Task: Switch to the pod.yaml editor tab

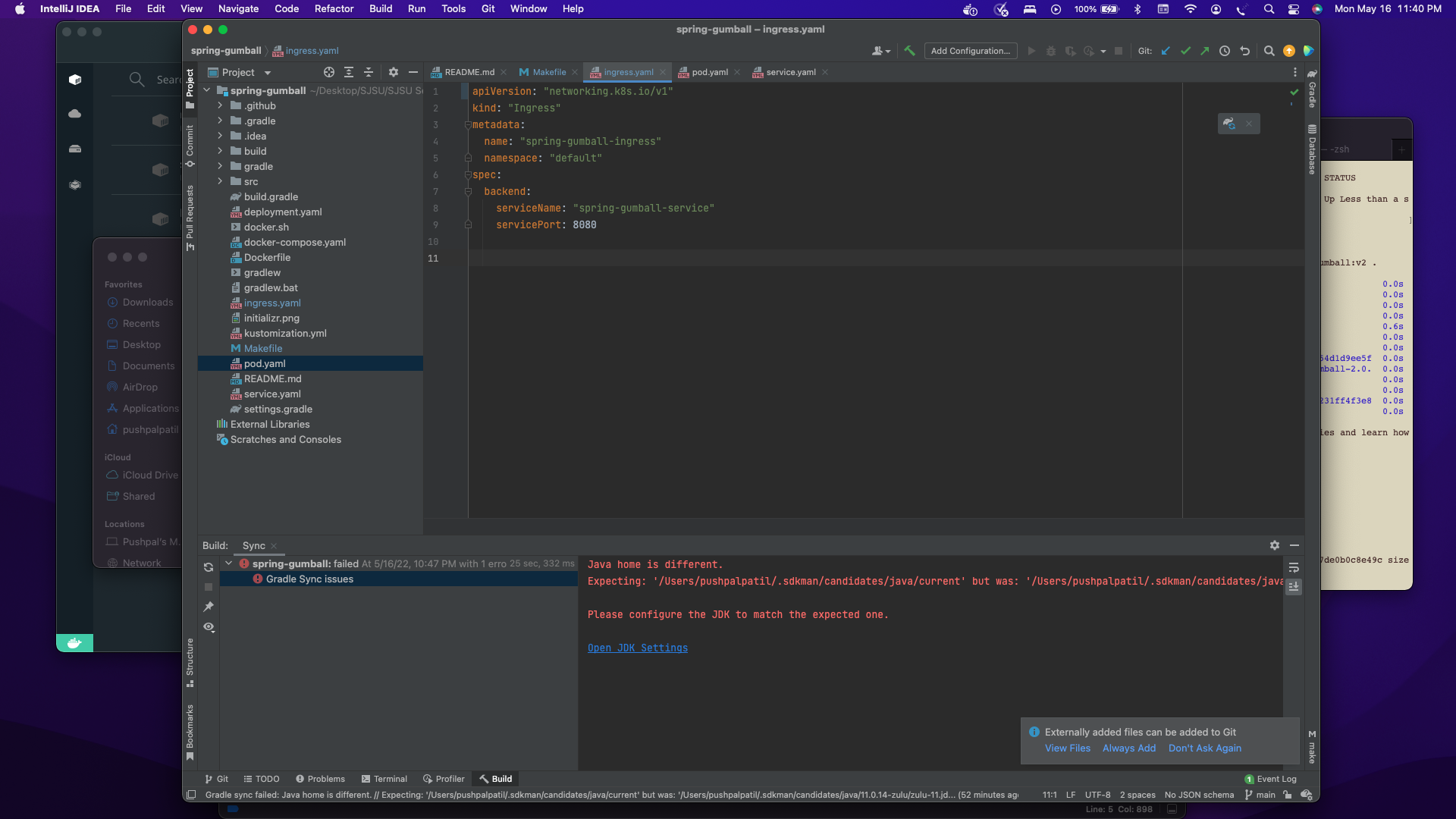Action: pos(709,72)
